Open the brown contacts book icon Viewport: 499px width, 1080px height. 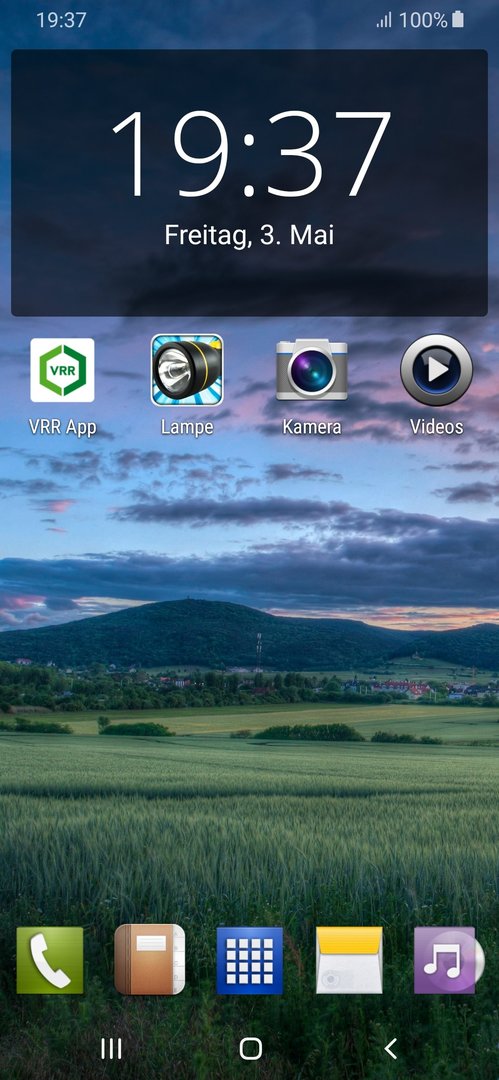click(150, 960)
